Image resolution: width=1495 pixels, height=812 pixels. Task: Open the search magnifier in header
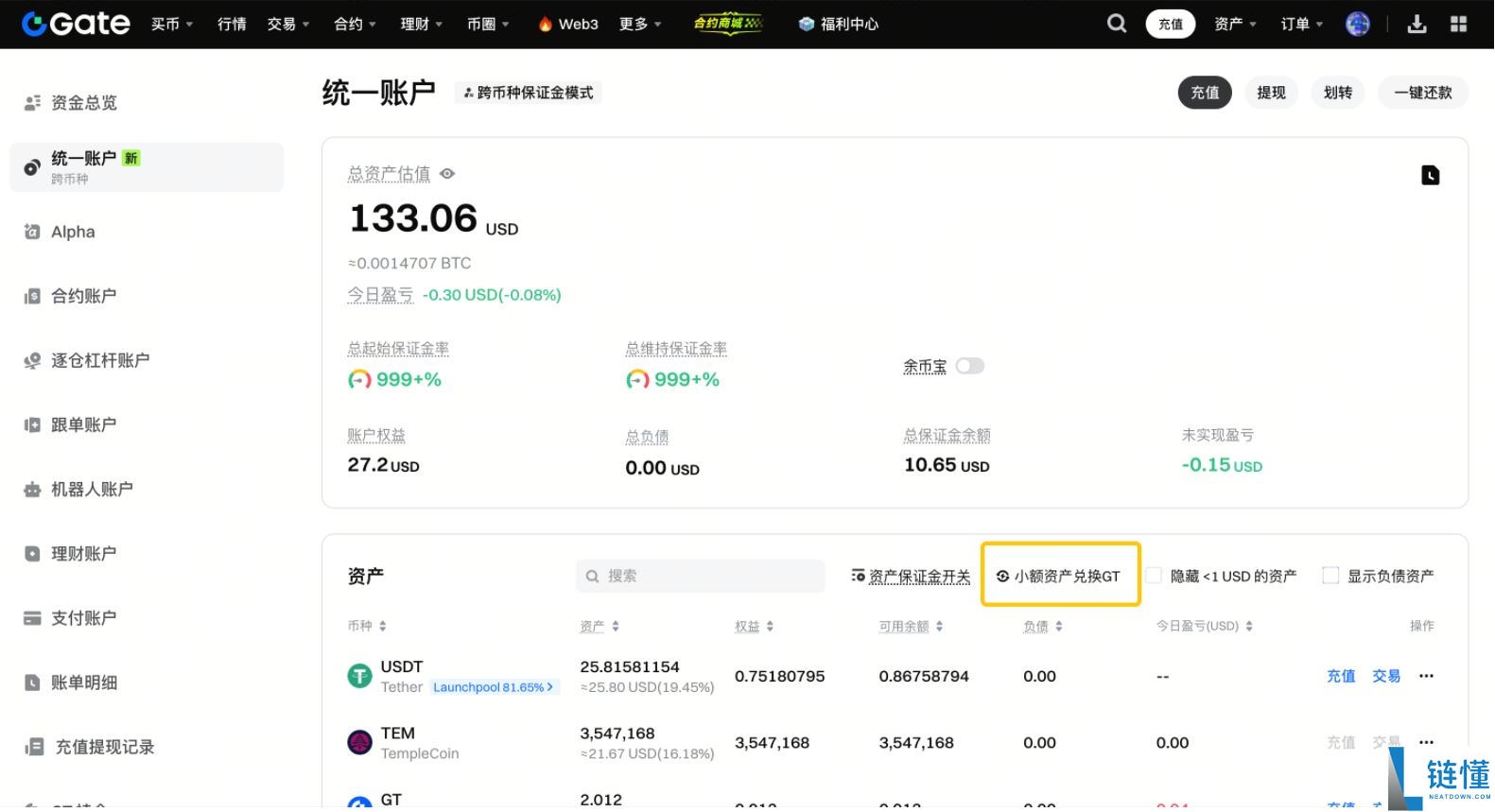(1117, 24)
